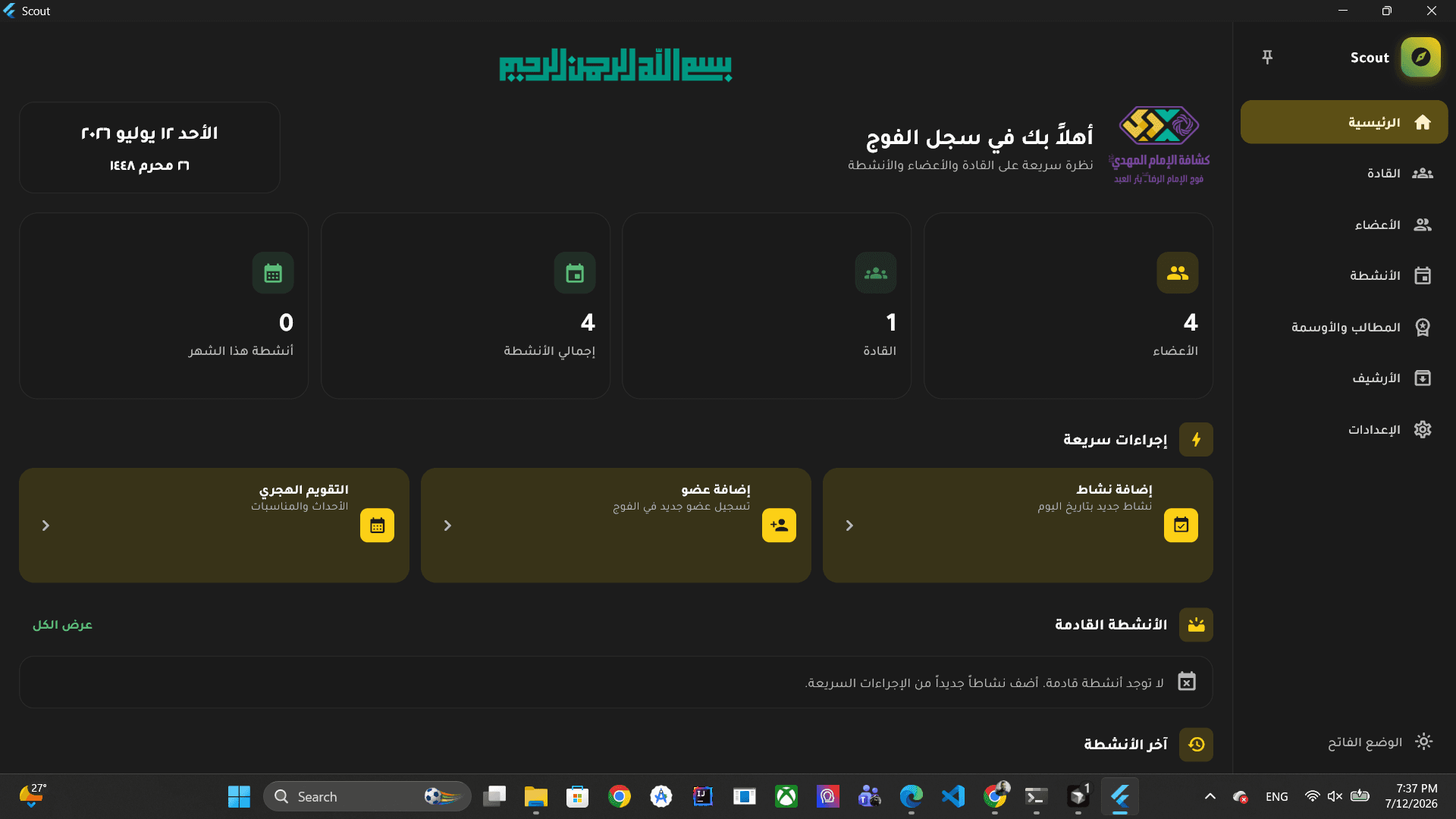Click the التقويم الهجري calendar icon
Image resolution: width=1456 pixels, height=819 pixels.
coord(377,526)
